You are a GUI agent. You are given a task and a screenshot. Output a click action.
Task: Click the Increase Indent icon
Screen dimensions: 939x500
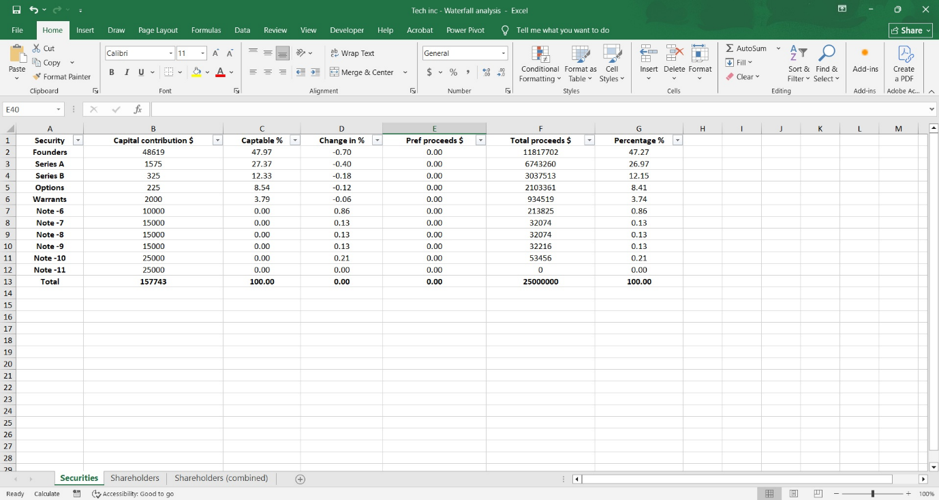pyautogui.click(x=315, y=72)
